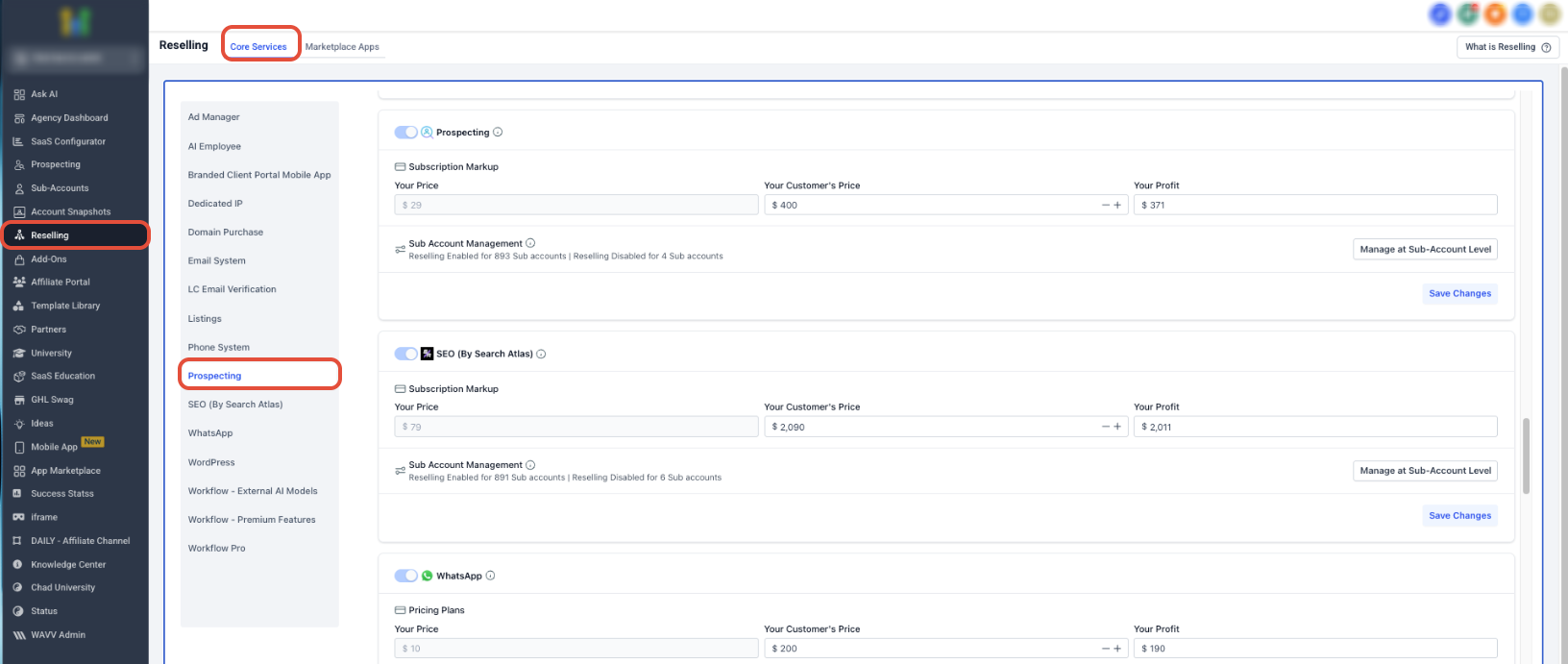Screen dimensions: 1568x664
Task: Click Sub Account Management info icon in Prospecting card
Action: click(530, 243)
